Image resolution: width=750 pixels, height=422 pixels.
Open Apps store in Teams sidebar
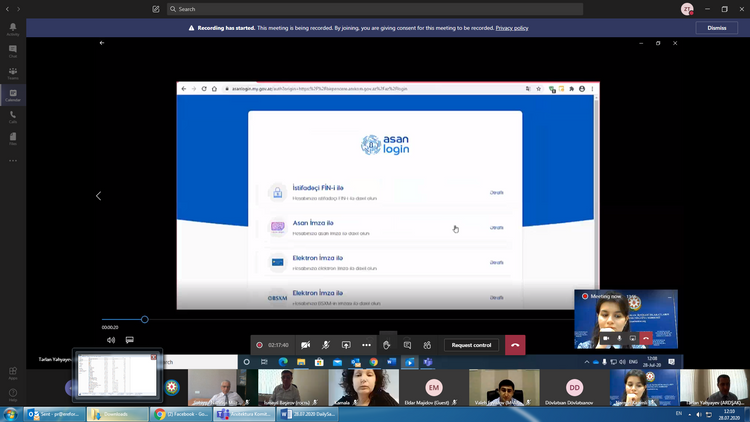coord(13,373)
